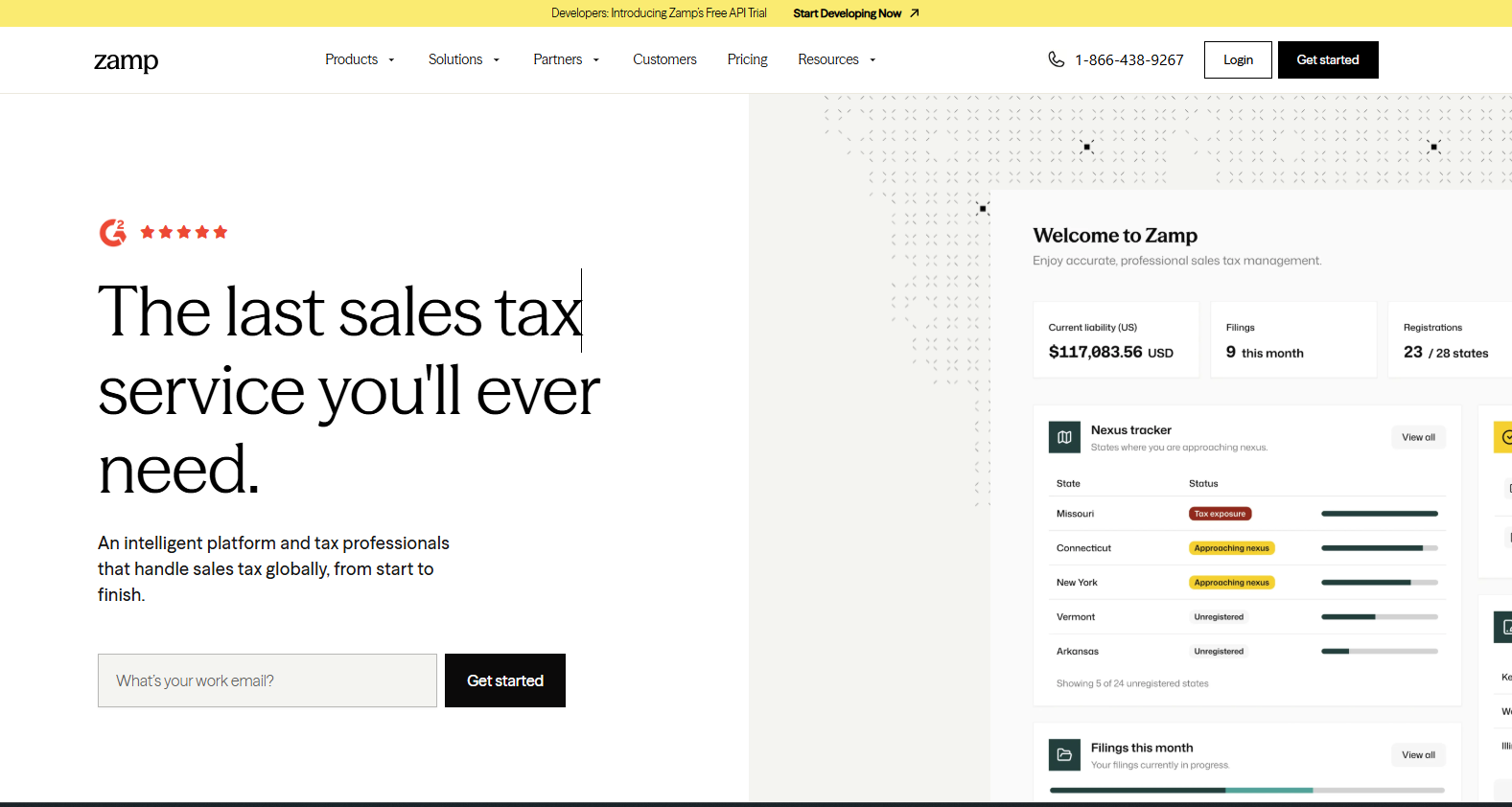Image resolution: width=1512 pixels, height=807 pixels.
Task: Click the phone icon beside the number
Action: point(1056,59)
